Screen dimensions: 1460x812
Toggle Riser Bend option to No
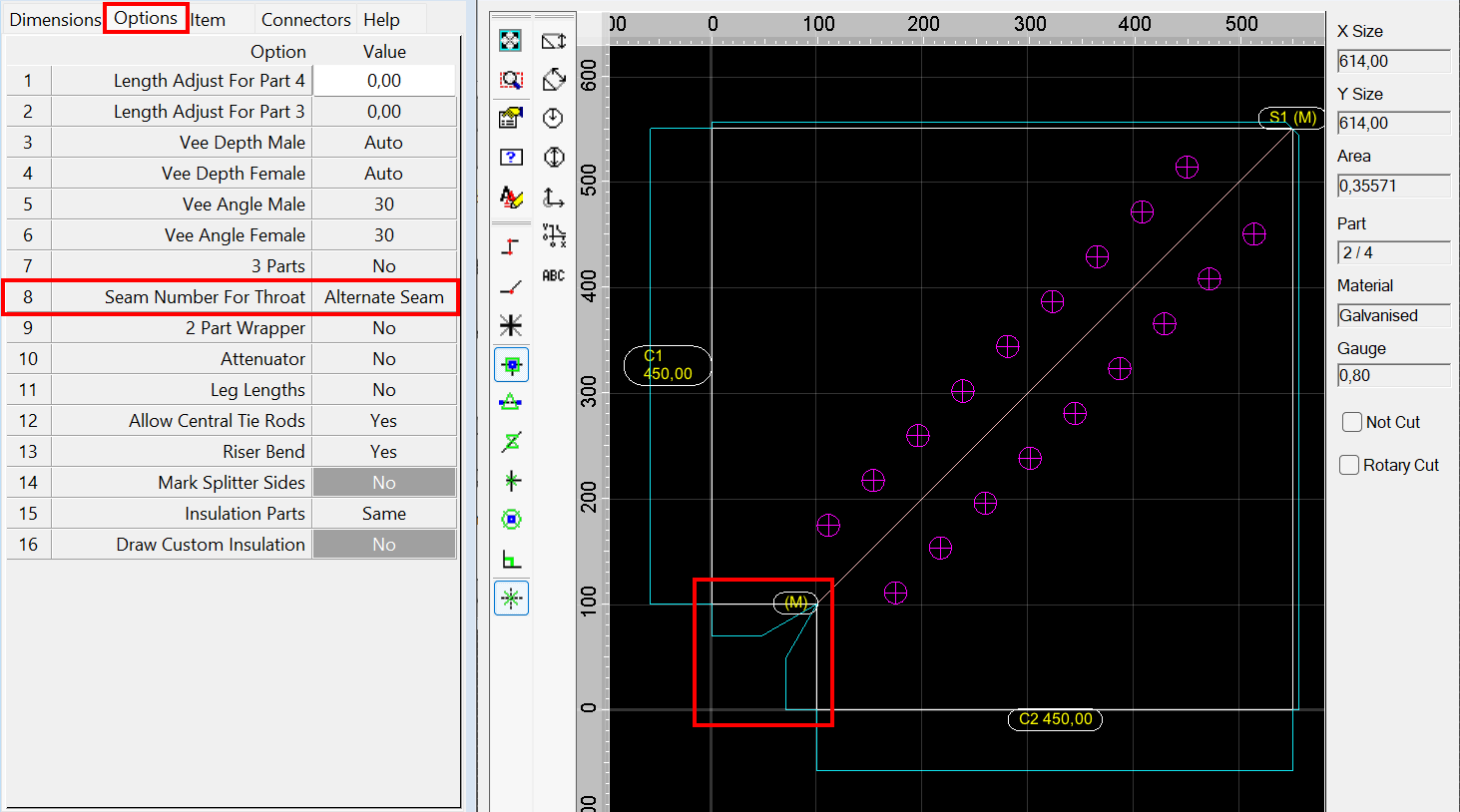tap(384, 451)
